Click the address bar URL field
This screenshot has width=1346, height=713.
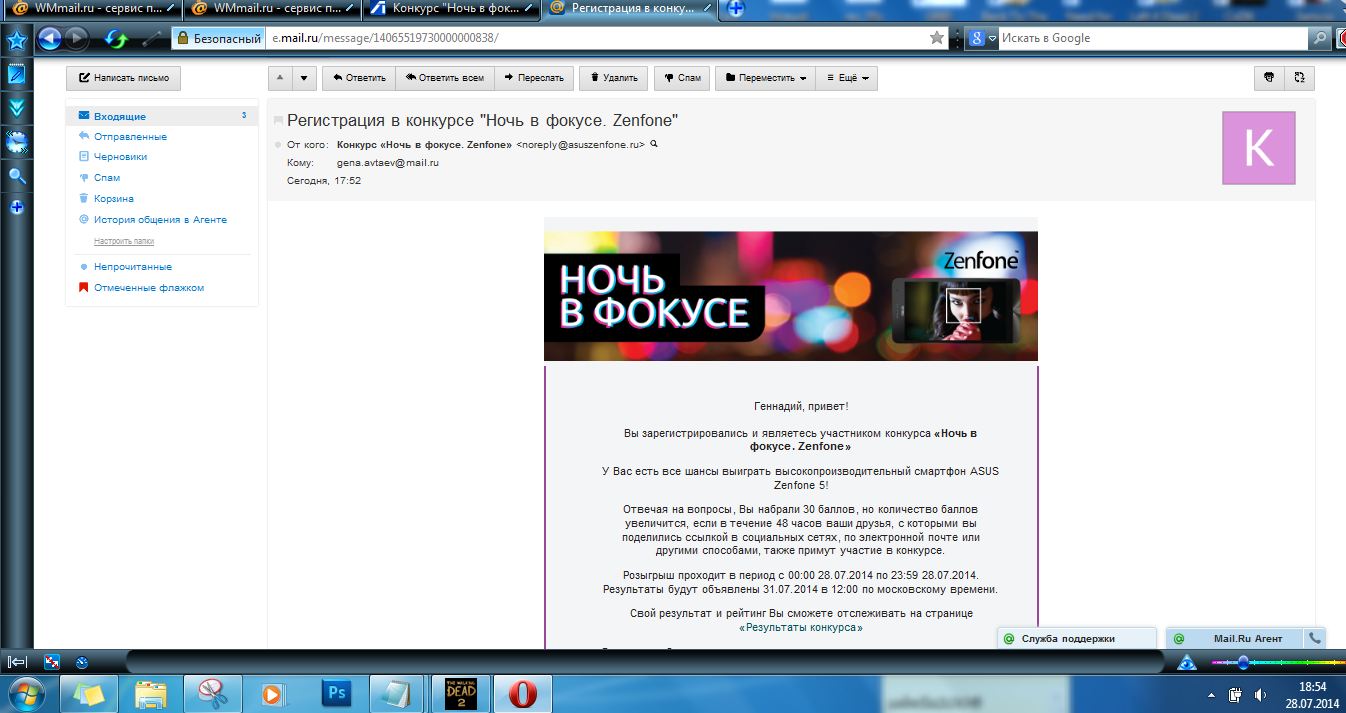pos(595,38)
